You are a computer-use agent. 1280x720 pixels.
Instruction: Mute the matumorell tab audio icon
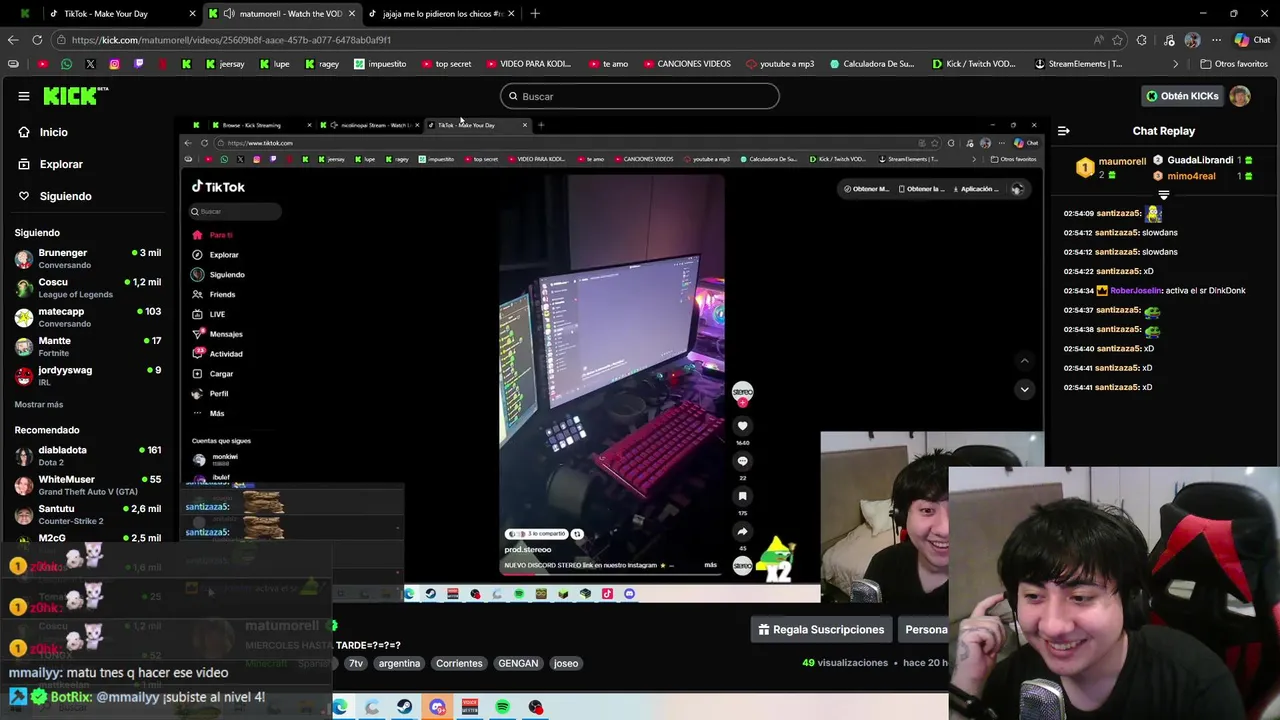[x=229, y=14]
